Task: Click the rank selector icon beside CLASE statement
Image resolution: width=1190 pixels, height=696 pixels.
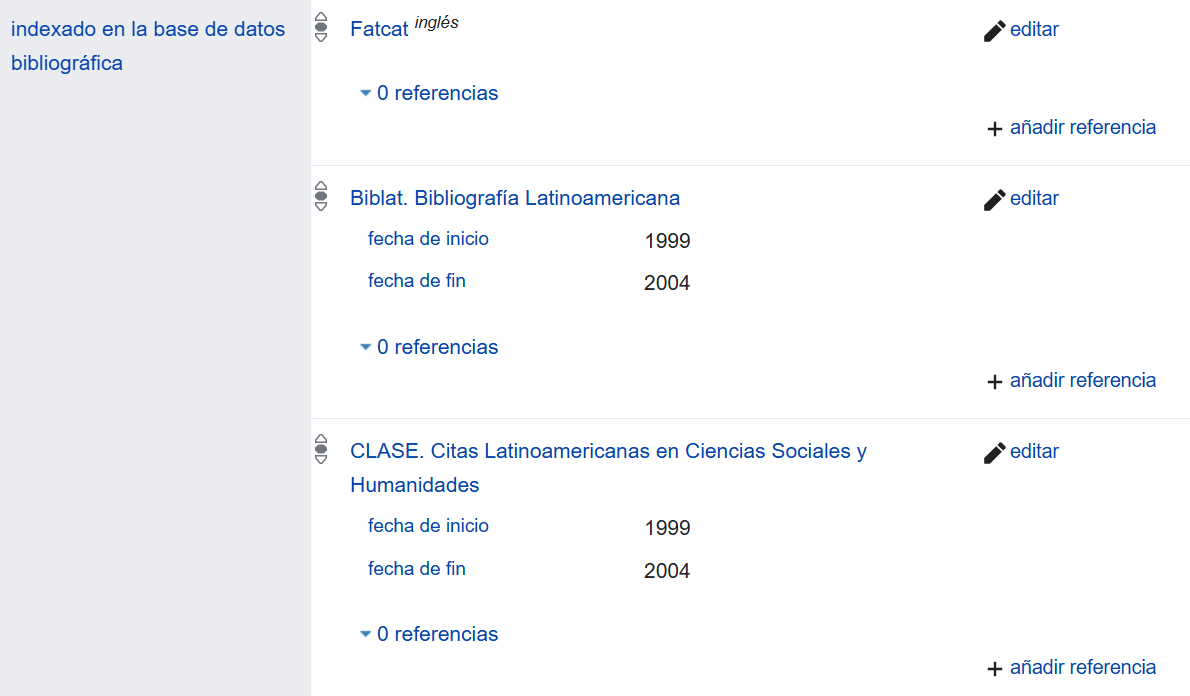Action: [x=321, y=450]
